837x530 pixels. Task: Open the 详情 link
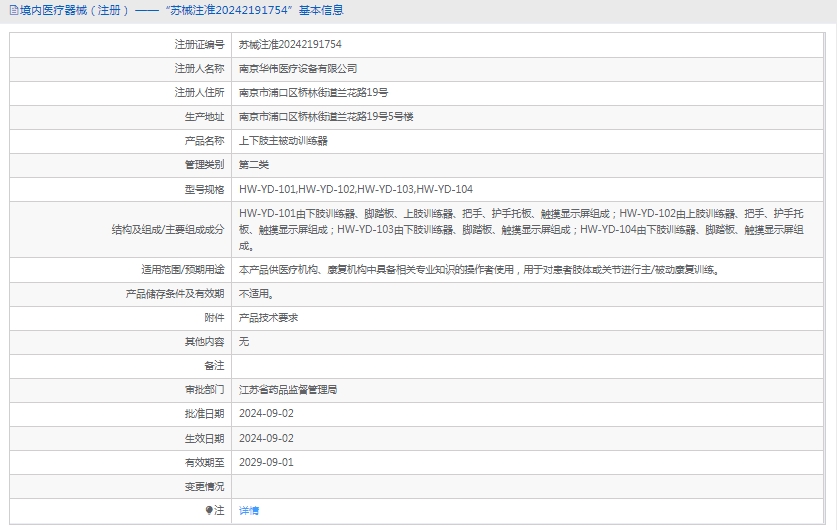pyautogui.click(x=249, y=510)
